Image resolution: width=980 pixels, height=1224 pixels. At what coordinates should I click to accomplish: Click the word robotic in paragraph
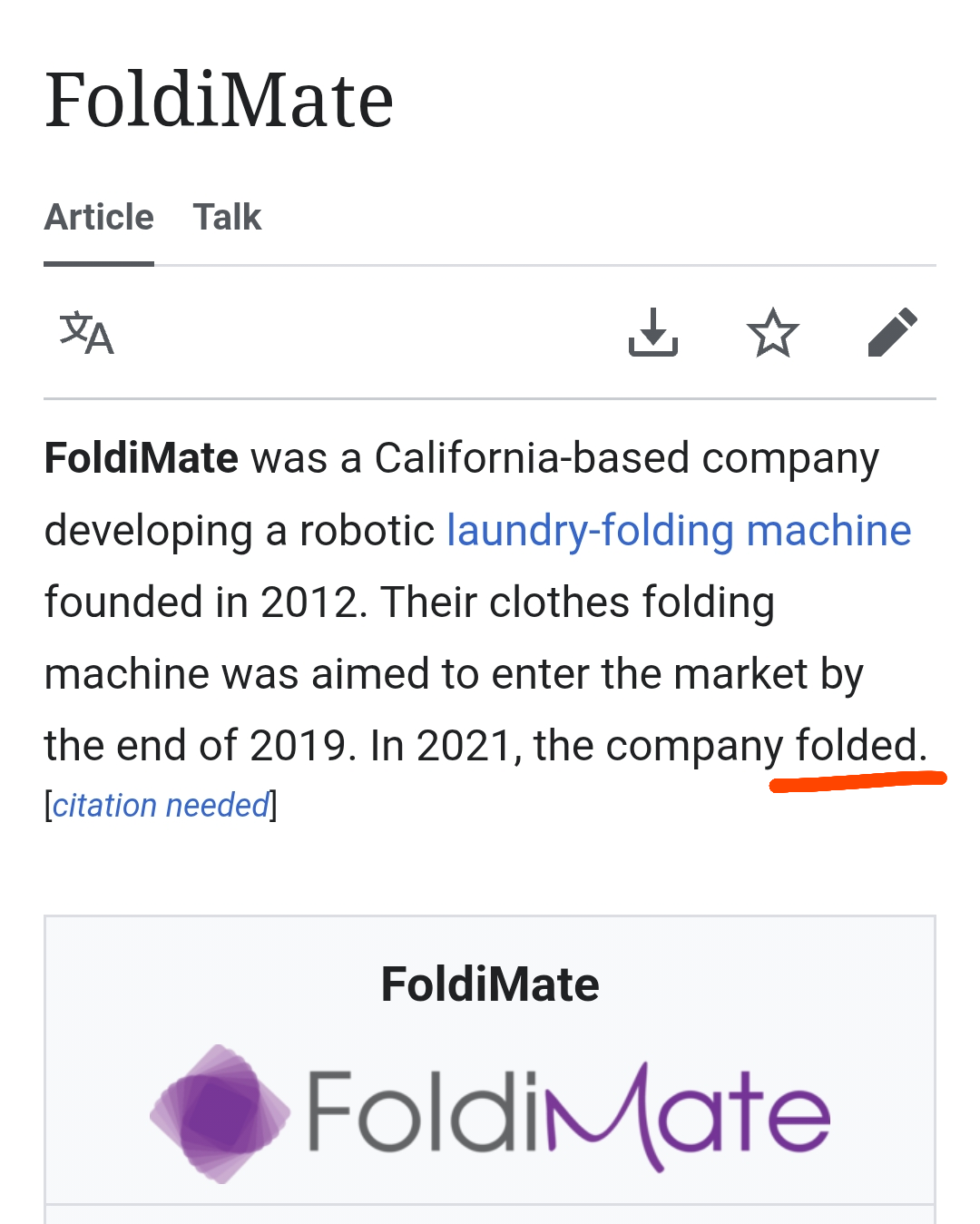tap(367, 531)
